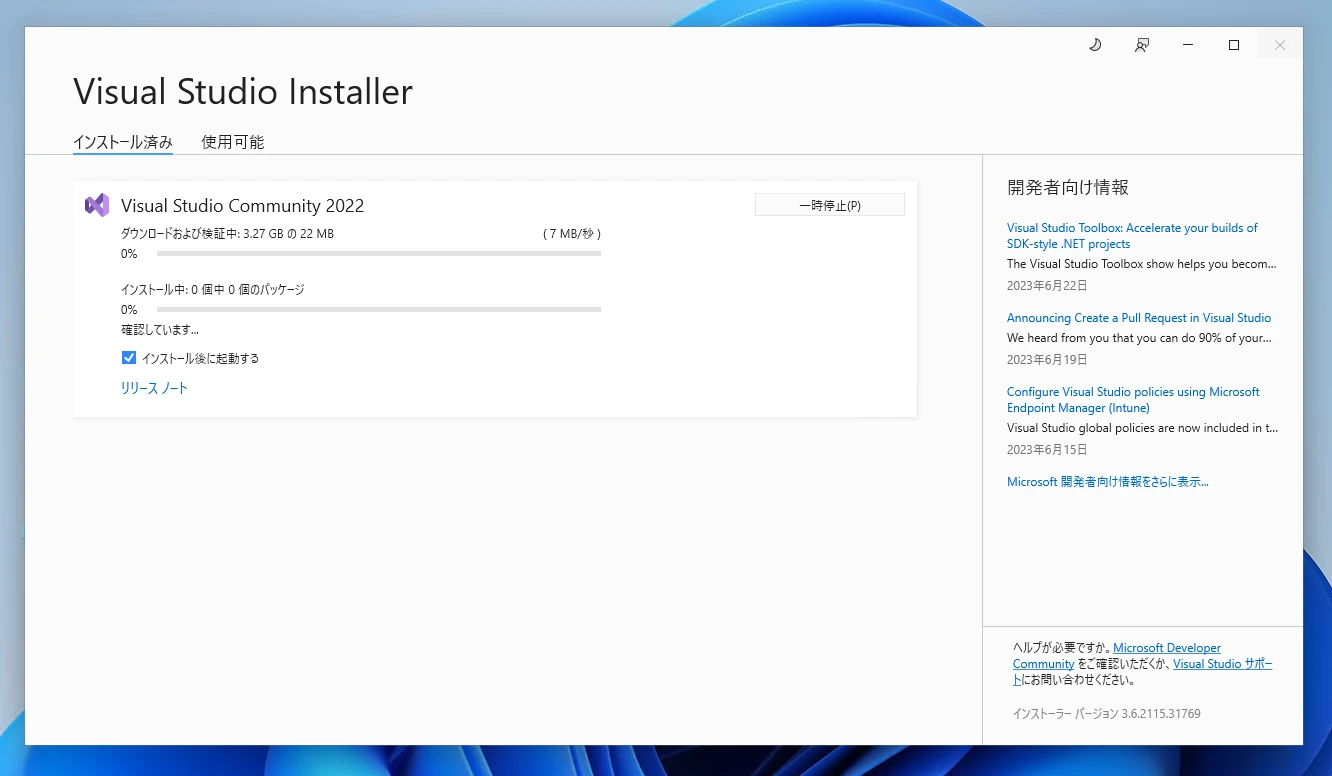Open the send feedback icon
The width and height of the screenshot is (1332, 776).
1141,45
